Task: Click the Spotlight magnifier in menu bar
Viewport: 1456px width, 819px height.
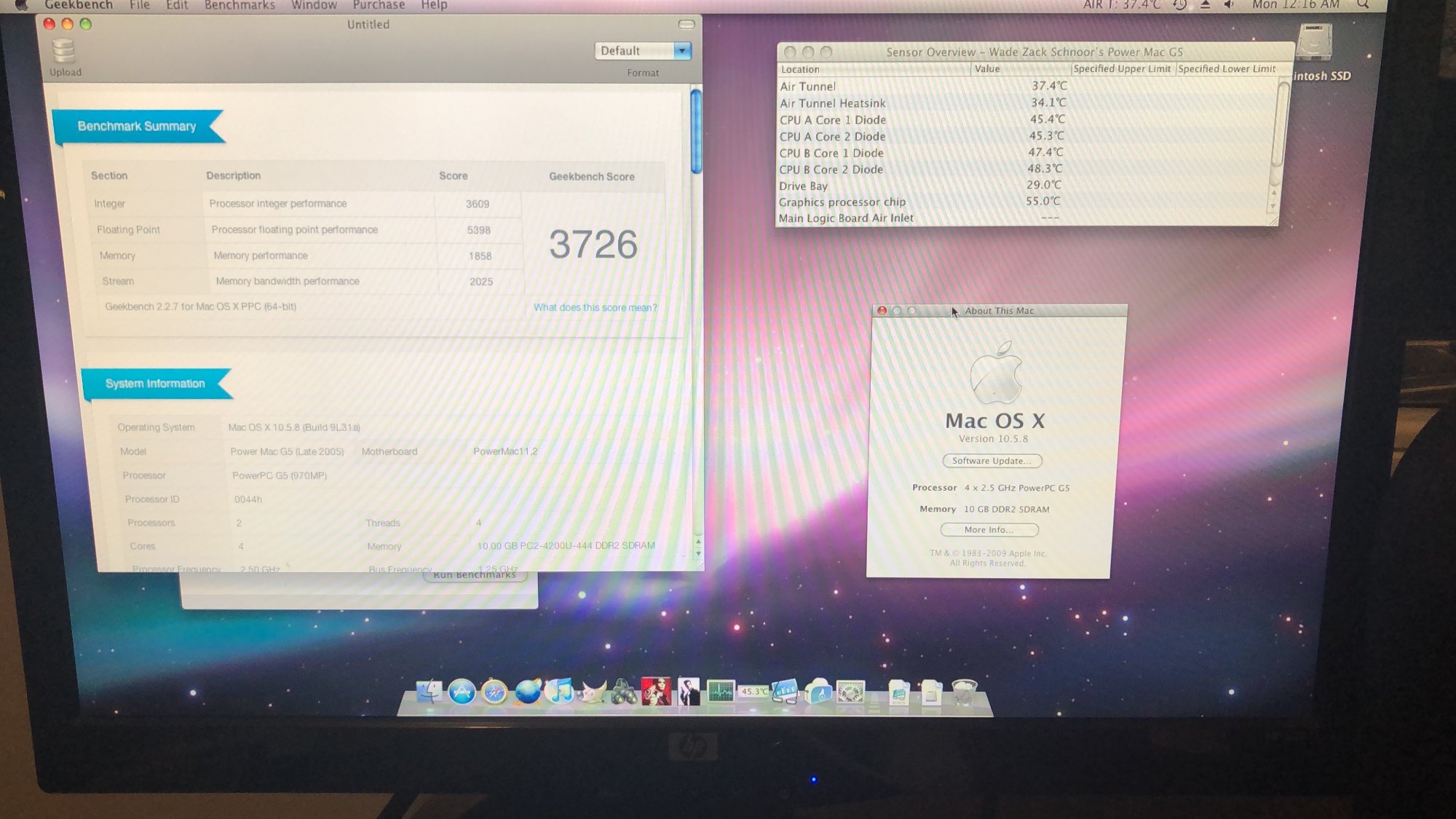Action: click(1363, 5)
